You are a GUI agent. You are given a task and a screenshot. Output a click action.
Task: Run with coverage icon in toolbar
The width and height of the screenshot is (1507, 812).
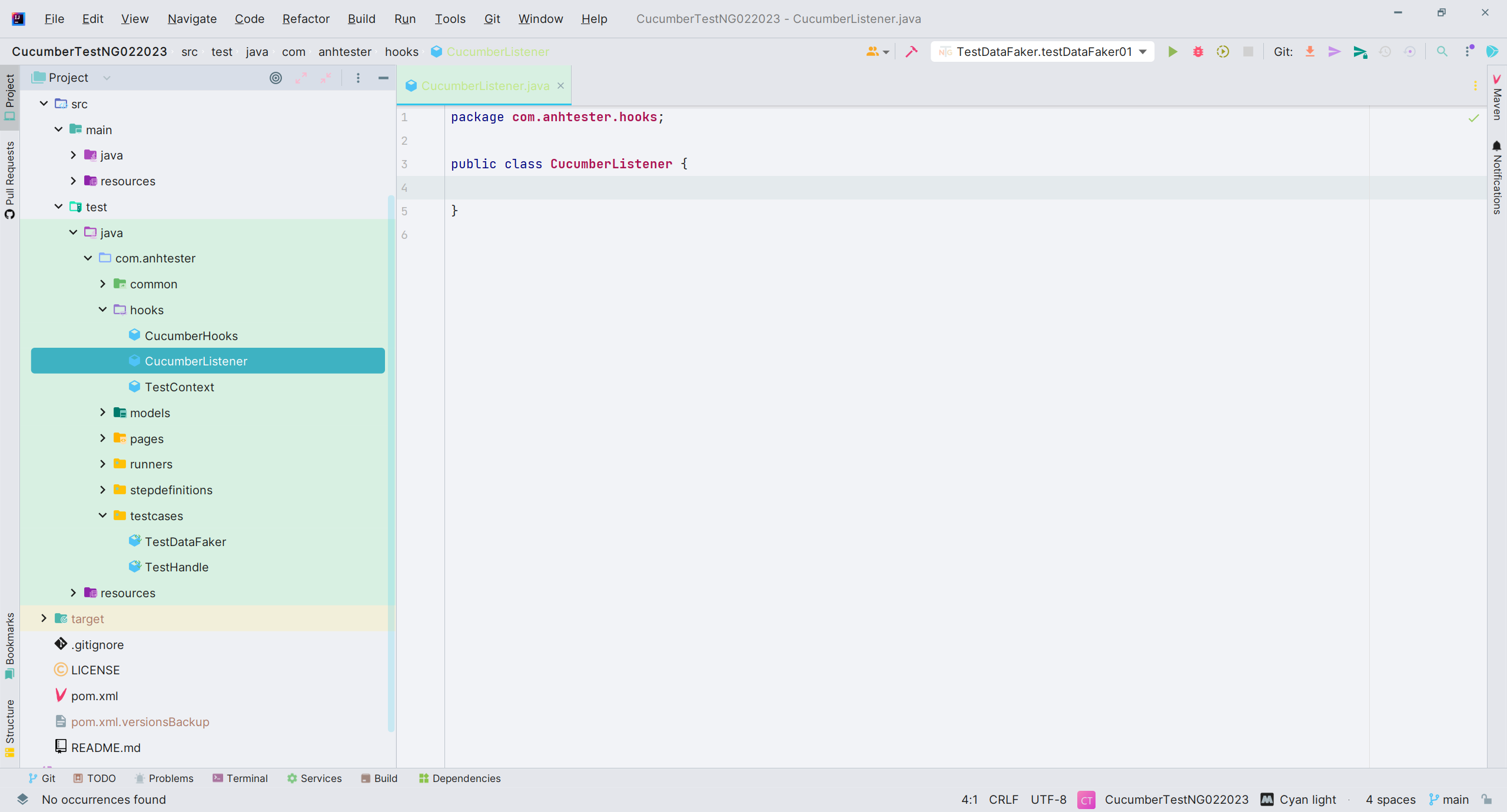pyautogui.click(x=1223, y=52)
